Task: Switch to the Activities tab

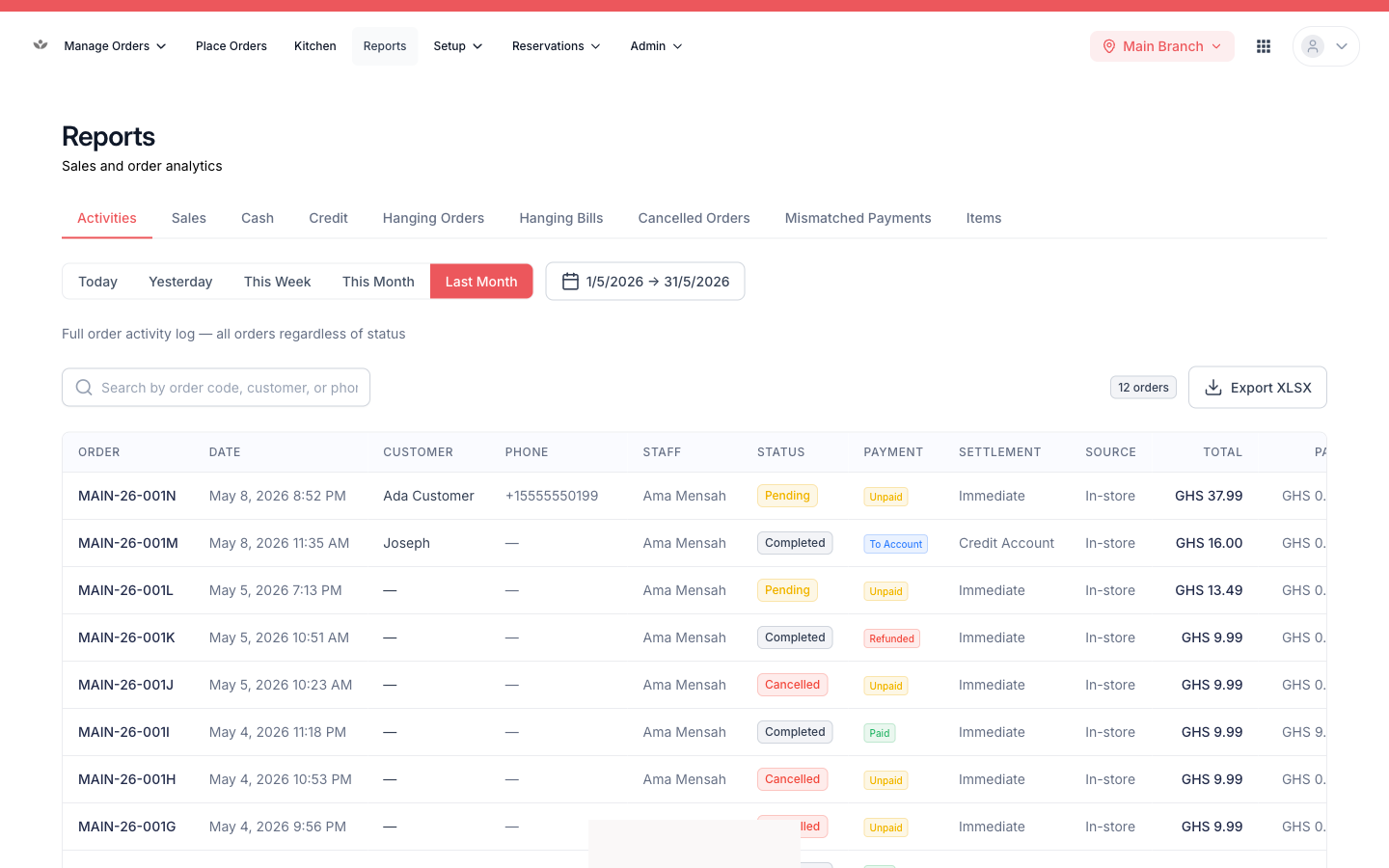Action: point(107,218)
